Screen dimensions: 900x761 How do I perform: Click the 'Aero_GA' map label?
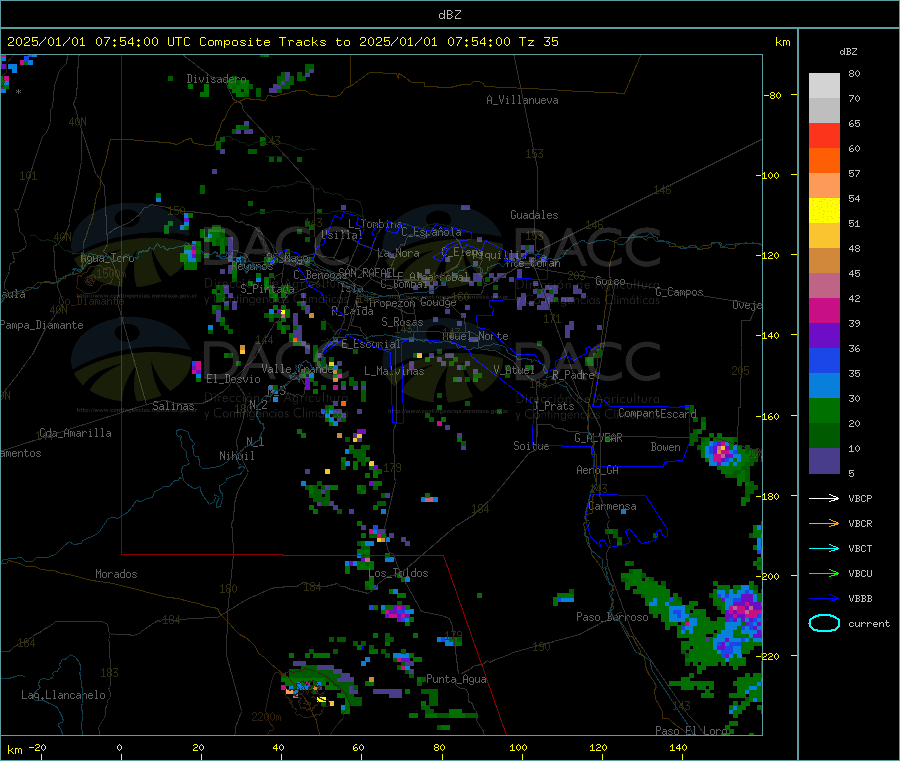(x=598, y=470)
